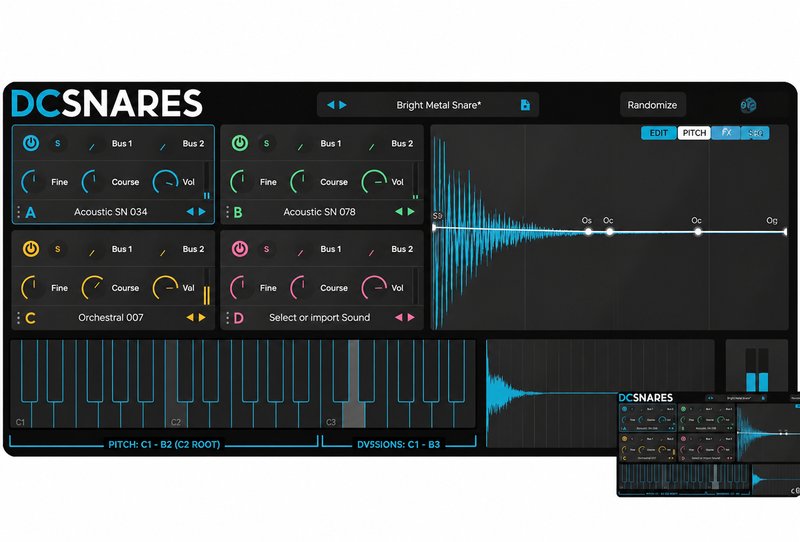Viewport: 800px width, 542px height.
Task: Open the EDIT tab
Action: pos(659,133)
